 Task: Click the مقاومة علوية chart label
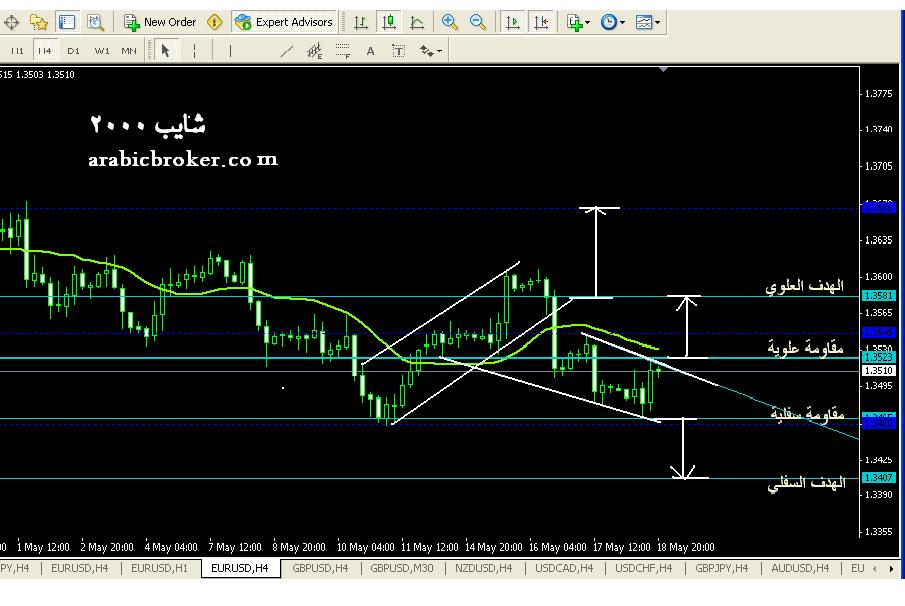(805, 347)
